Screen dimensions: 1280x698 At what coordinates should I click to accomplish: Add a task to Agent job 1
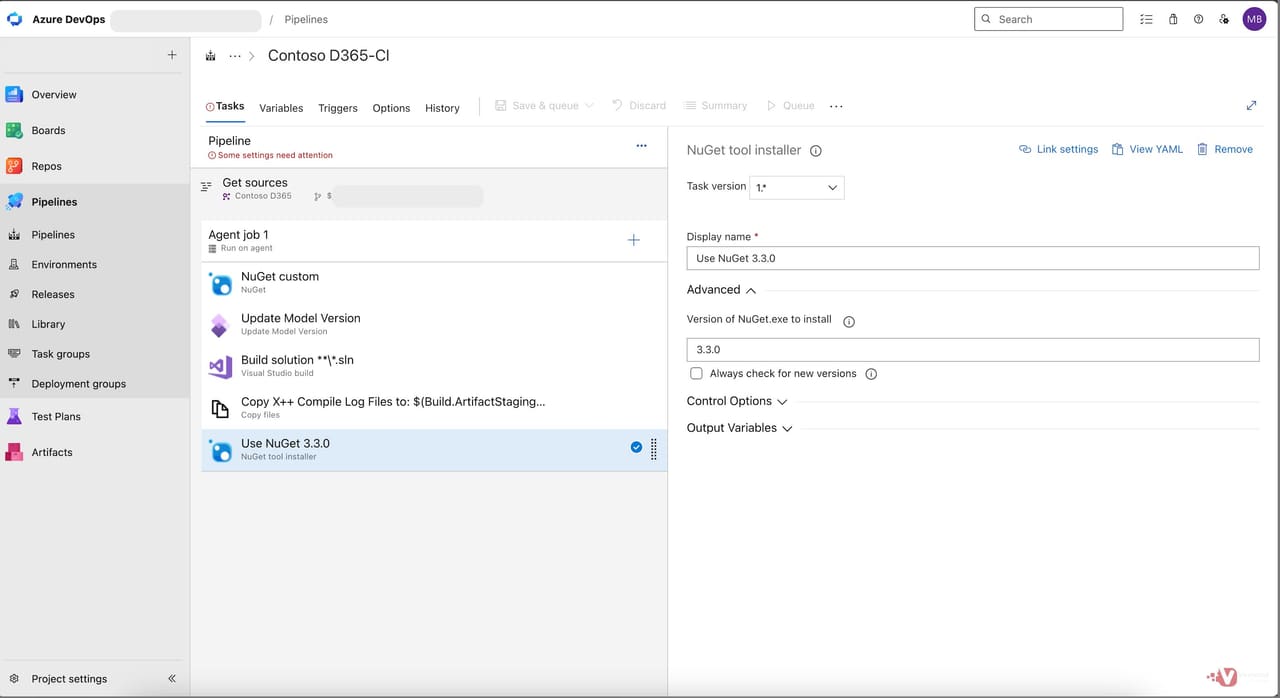pos(633,240)
